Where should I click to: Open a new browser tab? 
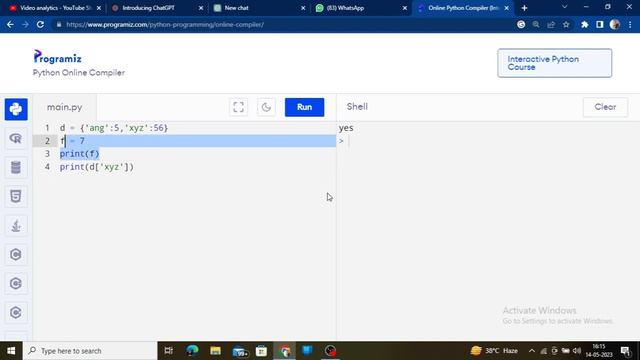tap(524, 8)
